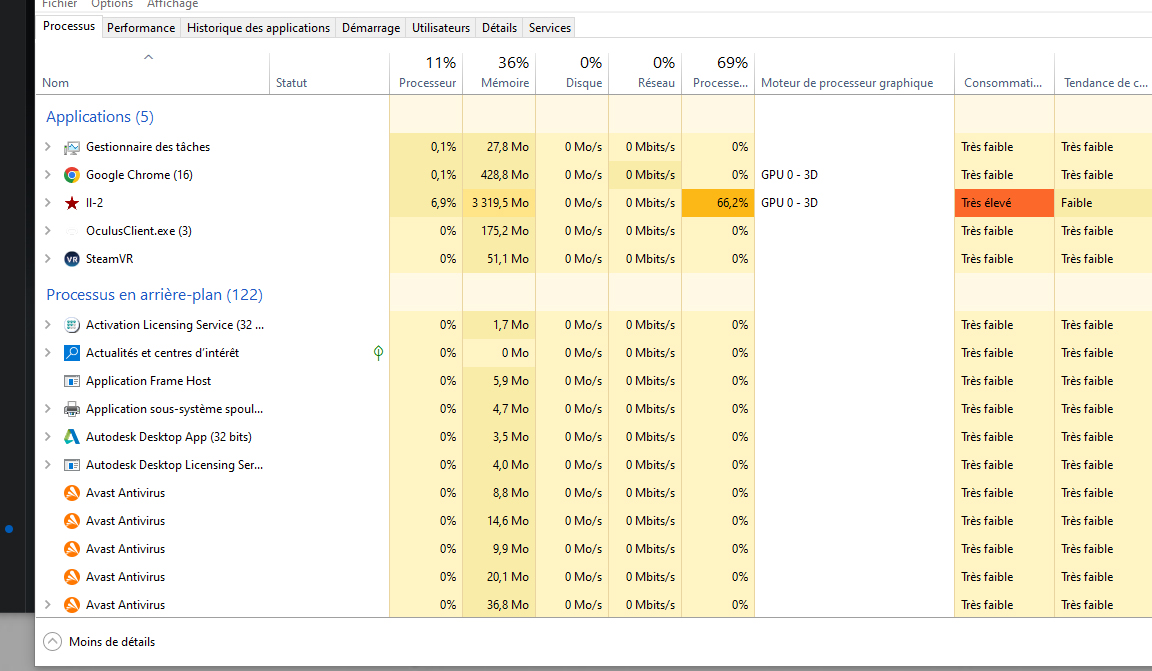This screenshot has width=1152, height=671.
Task: Click the Gestionnaire des tâches app icon
Action: [71, 148]
